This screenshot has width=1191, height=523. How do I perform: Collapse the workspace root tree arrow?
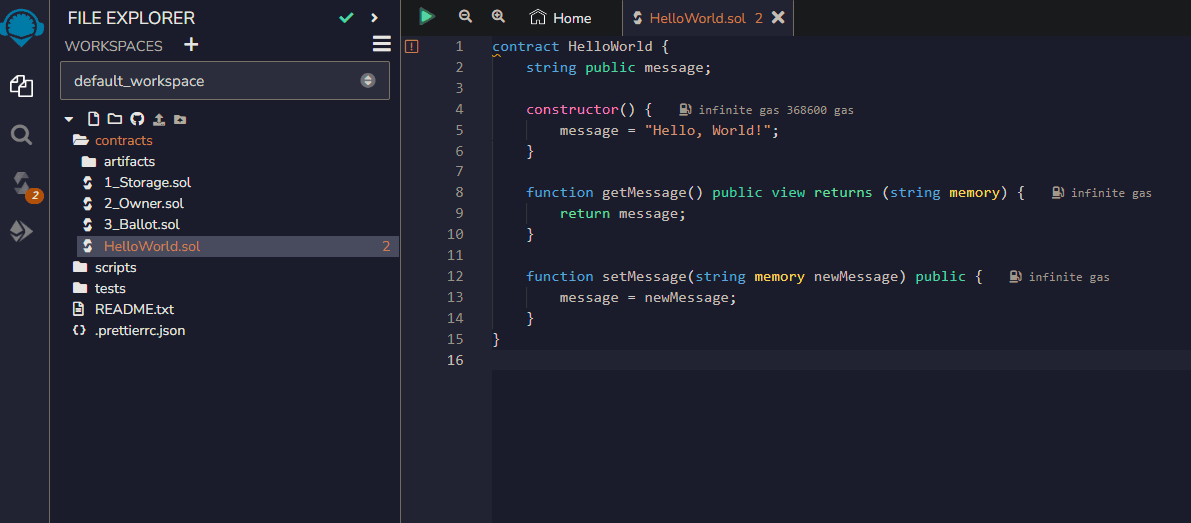pyautogui.click(x=70, y=119)
